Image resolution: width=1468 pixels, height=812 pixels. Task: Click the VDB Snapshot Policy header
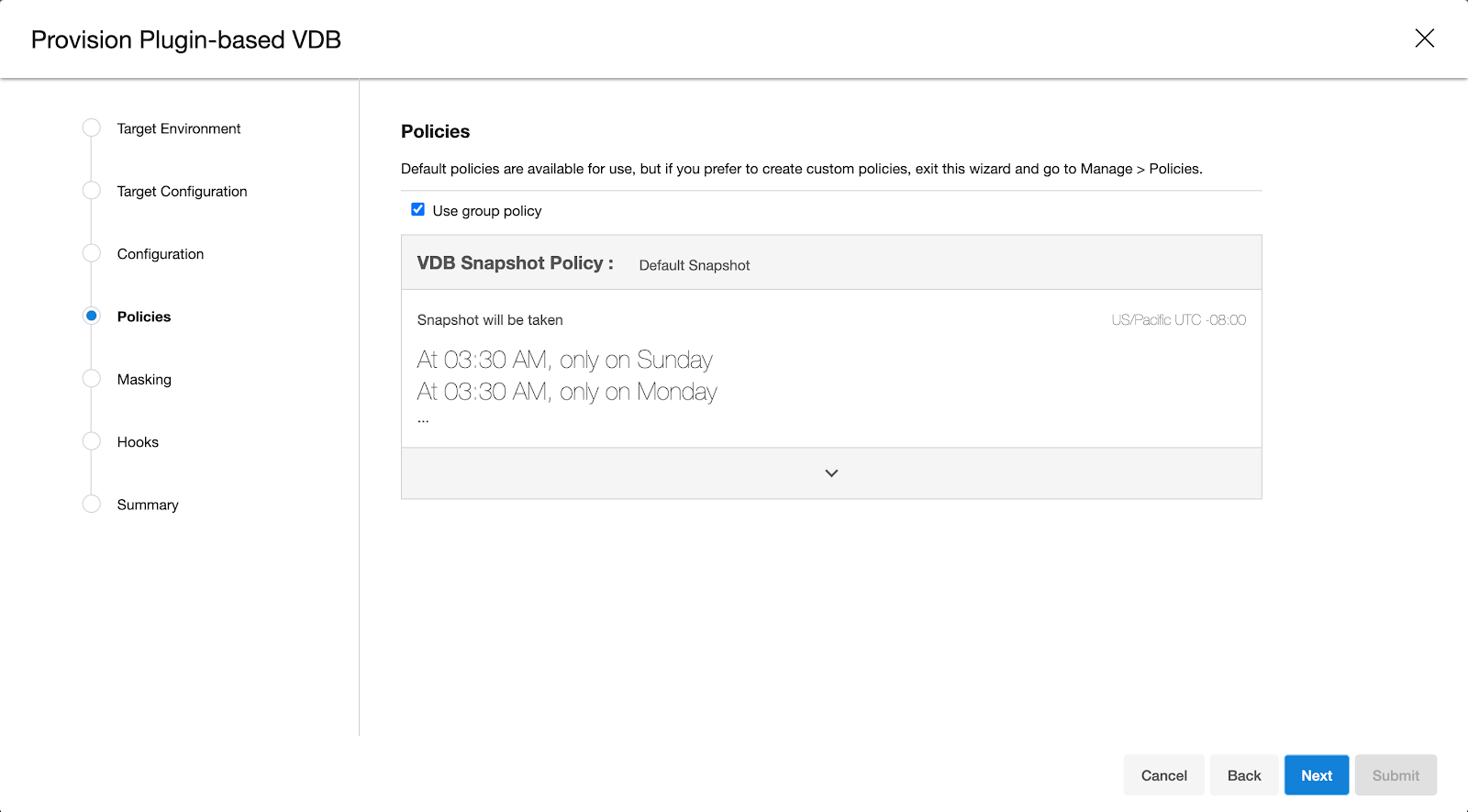515,263
